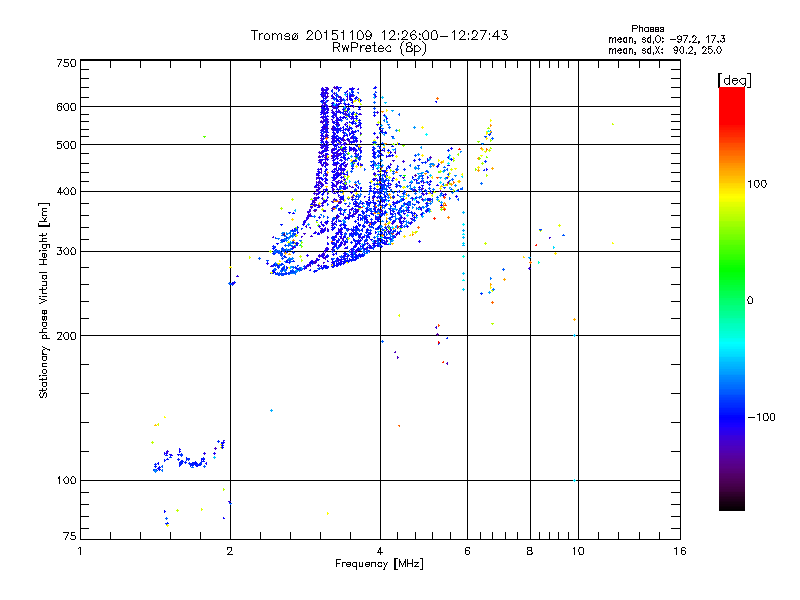Click the 'Phases' header label
The image size is (800, 600).
click(x=647, y=29)
